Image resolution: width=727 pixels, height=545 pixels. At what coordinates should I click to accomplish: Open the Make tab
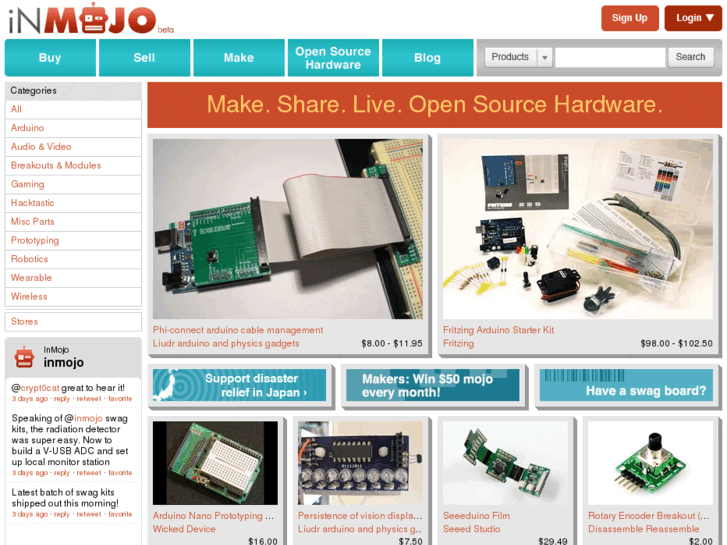tap(239, 58)
